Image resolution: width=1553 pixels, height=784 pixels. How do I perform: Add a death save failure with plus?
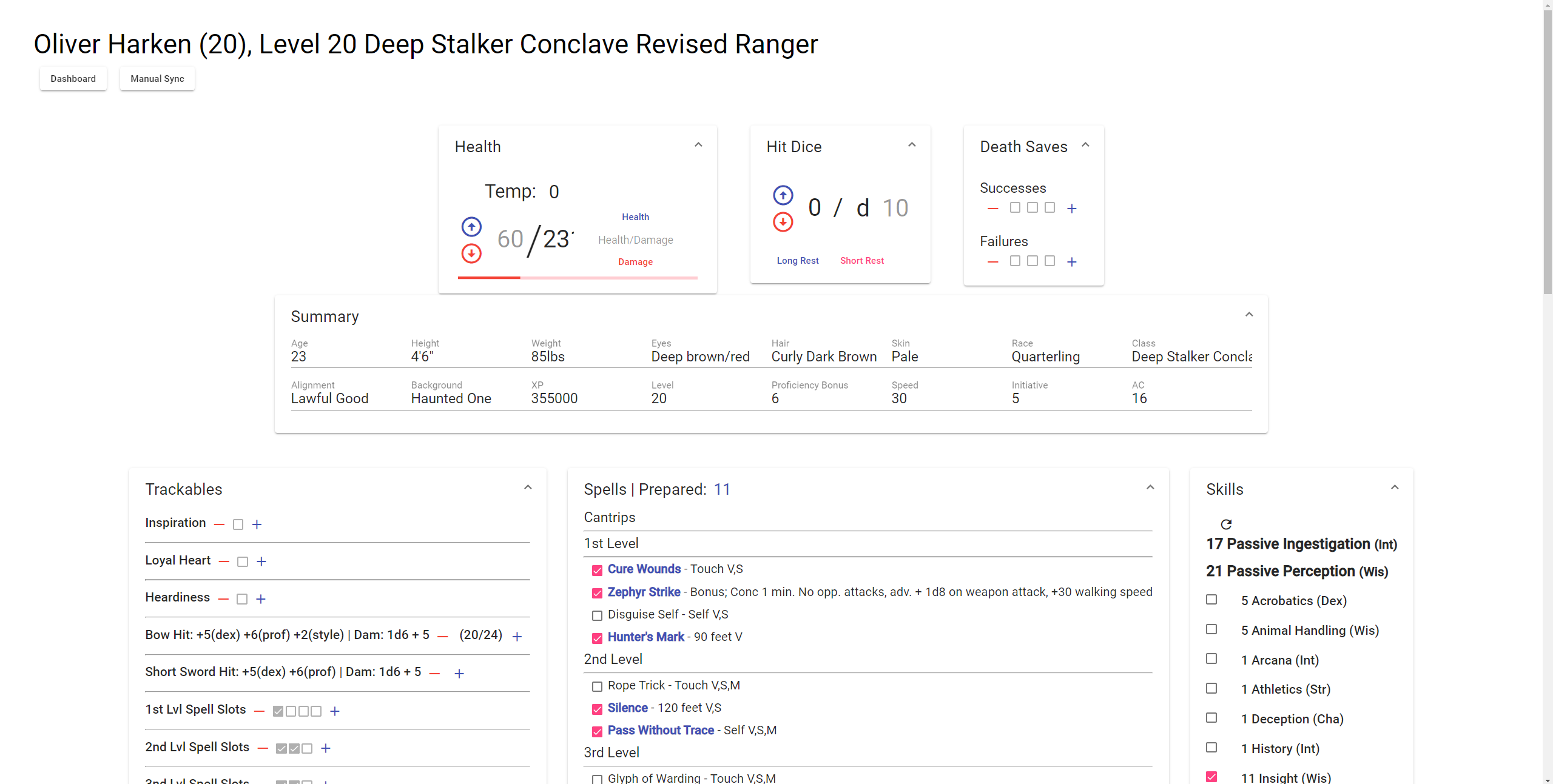click(x=1072, y=262)
